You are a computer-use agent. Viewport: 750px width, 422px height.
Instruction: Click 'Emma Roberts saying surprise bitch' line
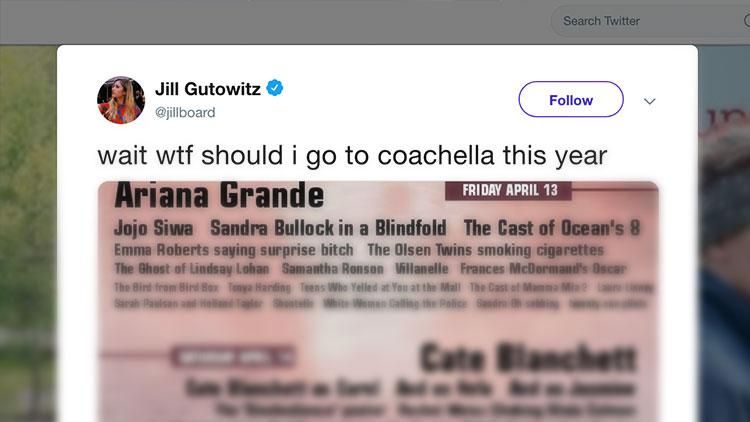(x=234, y=250)
